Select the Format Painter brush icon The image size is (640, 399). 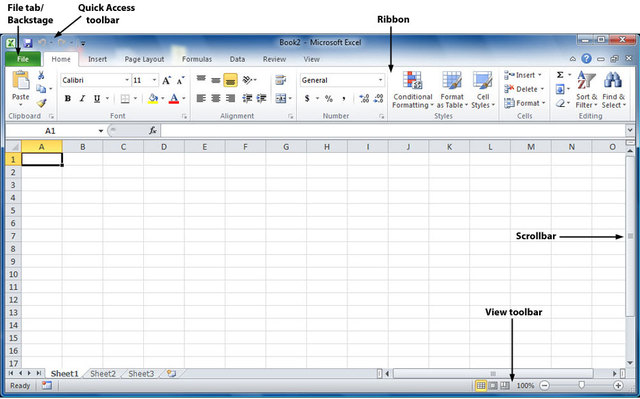click(x=41, y=103)
